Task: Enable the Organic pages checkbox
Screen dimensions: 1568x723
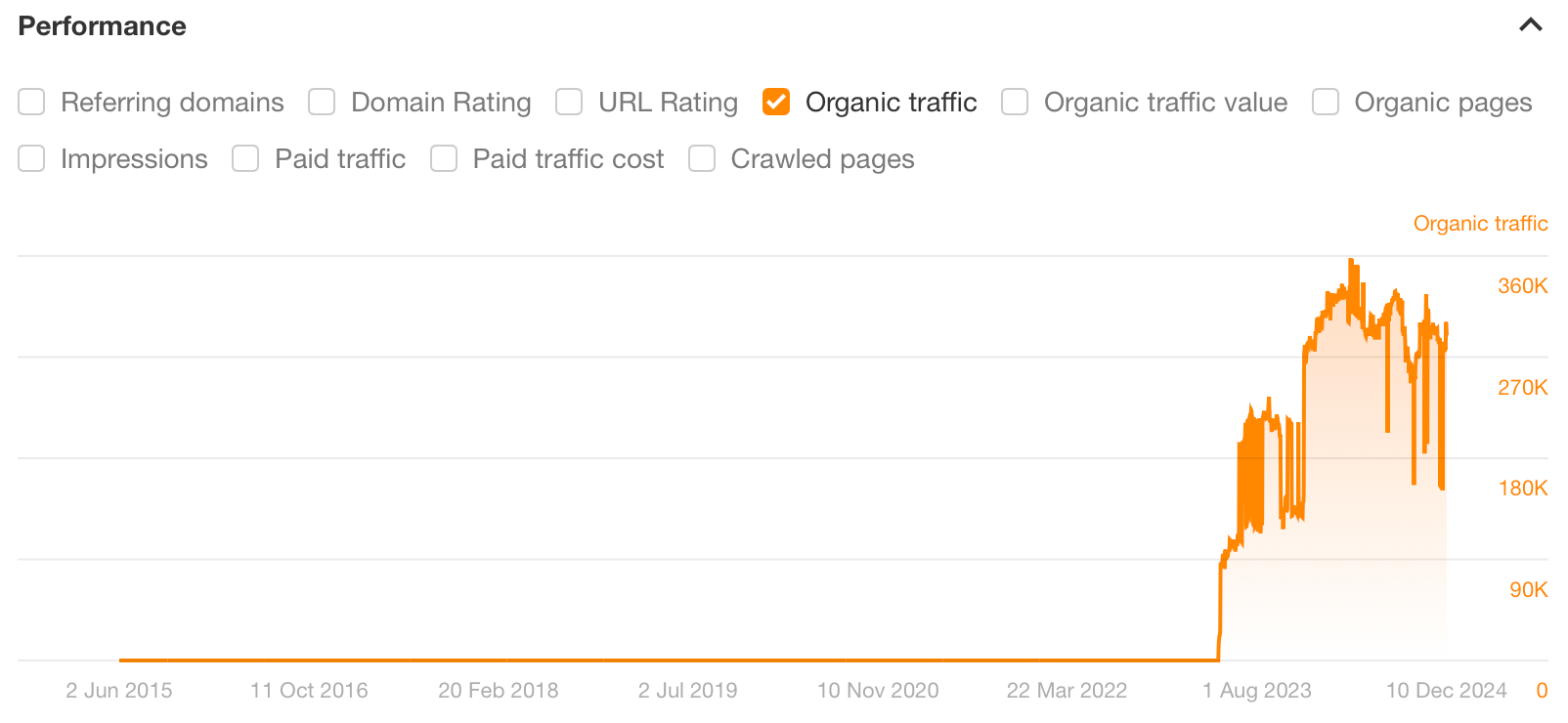Action: pos(1325,102)
